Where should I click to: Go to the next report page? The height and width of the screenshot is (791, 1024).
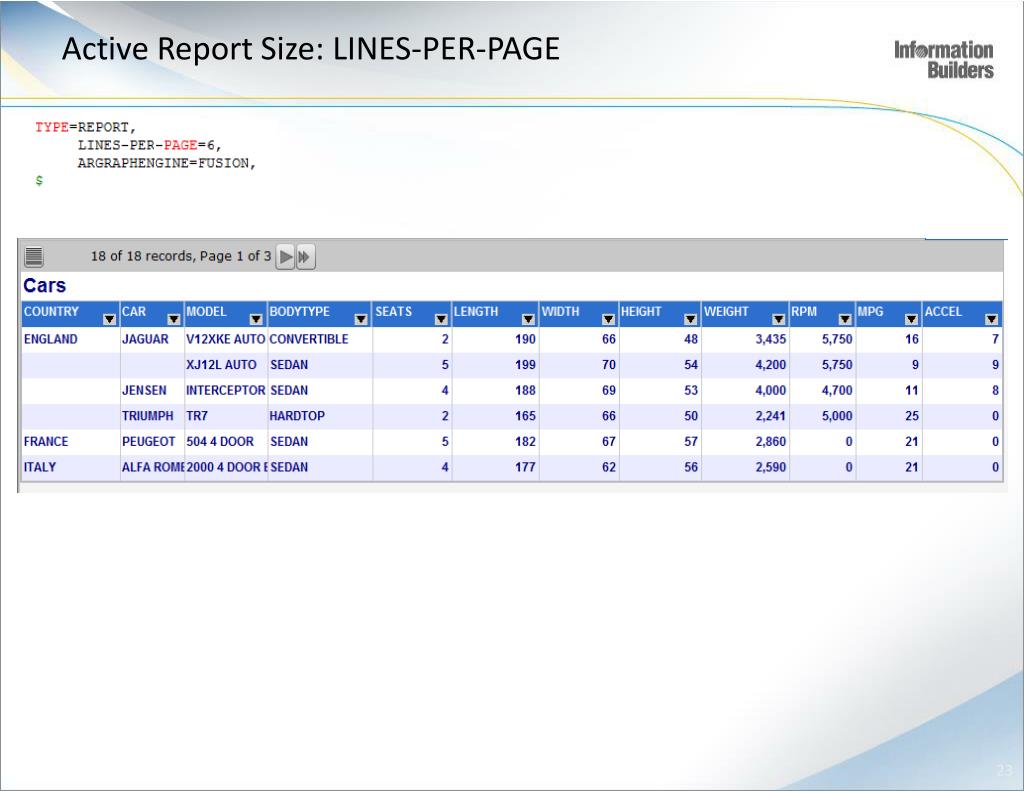click(285, 257)
